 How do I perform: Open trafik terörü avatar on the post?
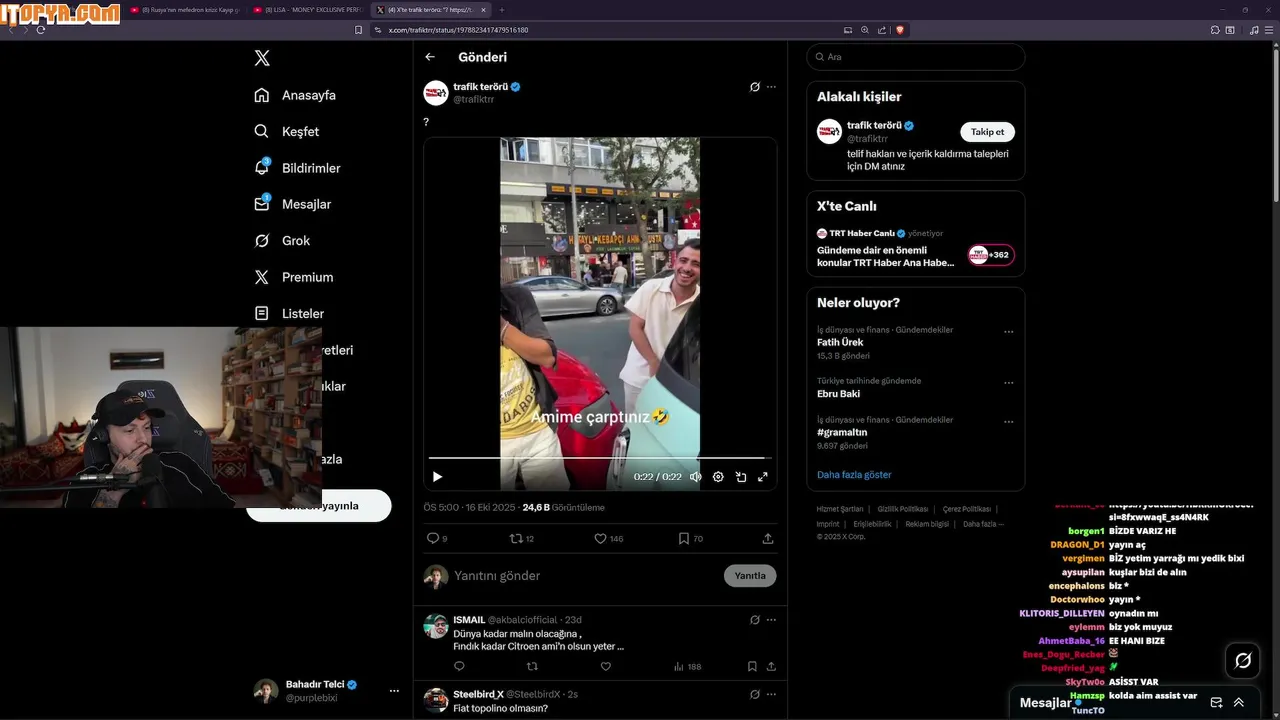point(436,93)
